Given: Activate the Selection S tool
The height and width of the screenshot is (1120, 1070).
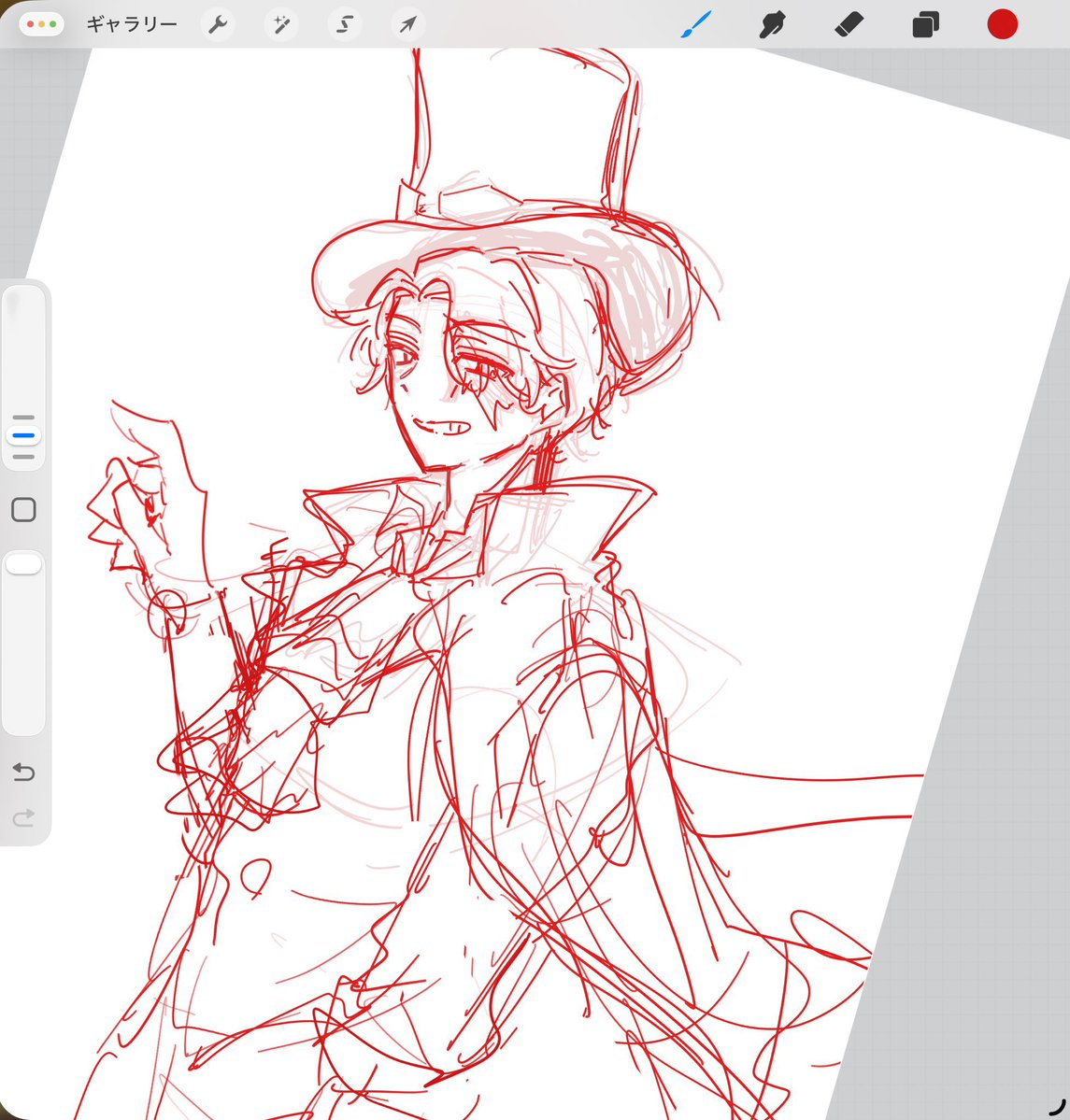Looking at the screenshot, I should click(345, 25).
